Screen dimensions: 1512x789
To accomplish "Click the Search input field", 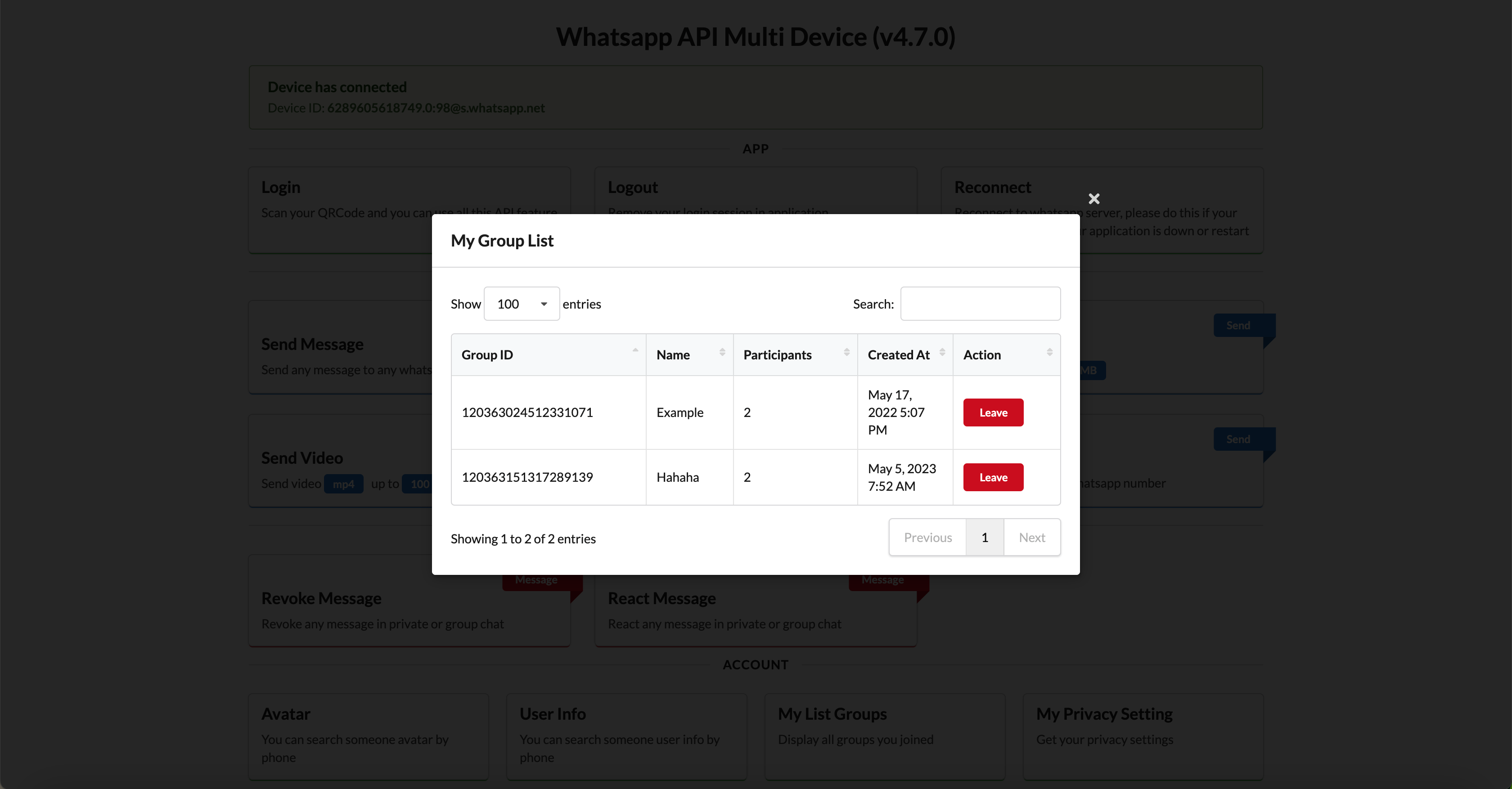I will coord(980,304).
